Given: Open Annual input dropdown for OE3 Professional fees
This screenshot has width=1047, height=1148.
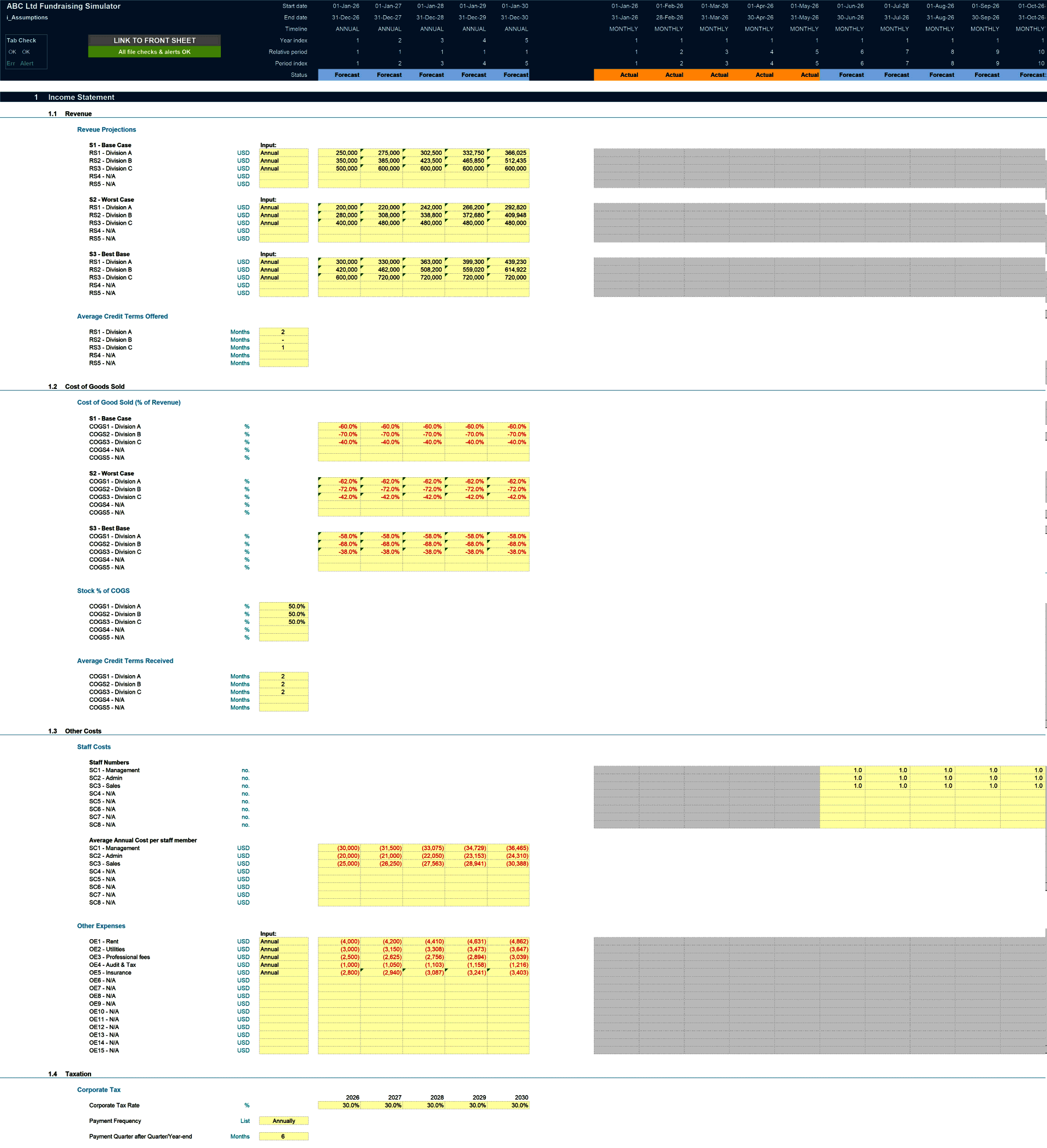Looking at the screenshot, I should [x=284, y=957].
